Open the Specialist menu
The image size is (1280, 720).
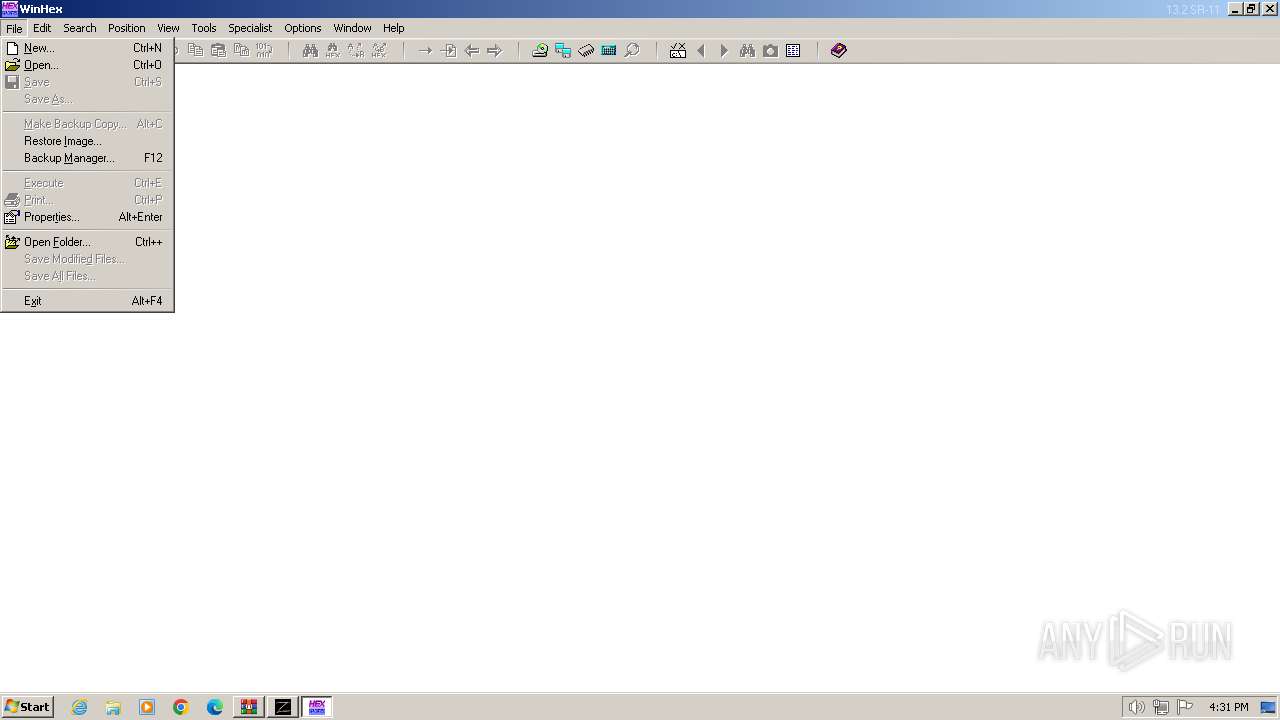[x=250, y=28]
